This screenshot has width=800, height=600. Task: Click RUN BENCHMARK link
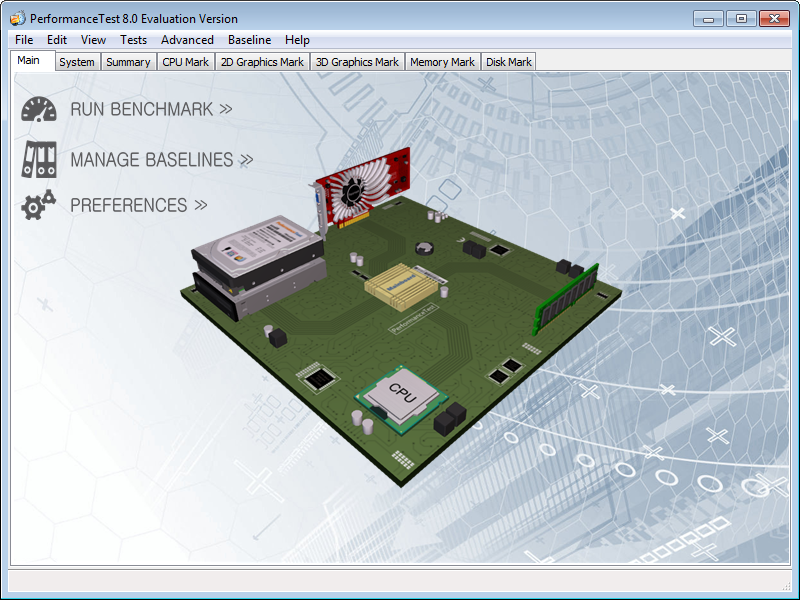pyautogui.click(x=151, y=109)
